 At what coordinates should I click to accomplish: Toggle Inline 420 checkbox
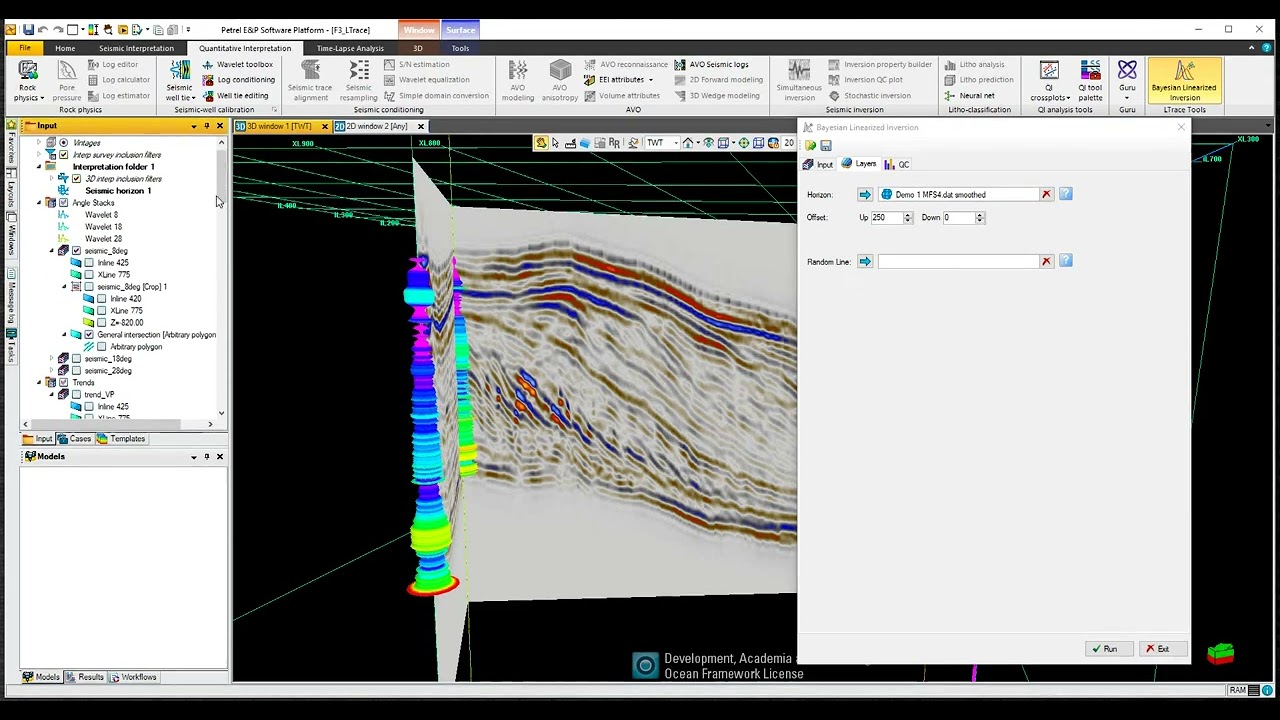click(x=101, y=299)
